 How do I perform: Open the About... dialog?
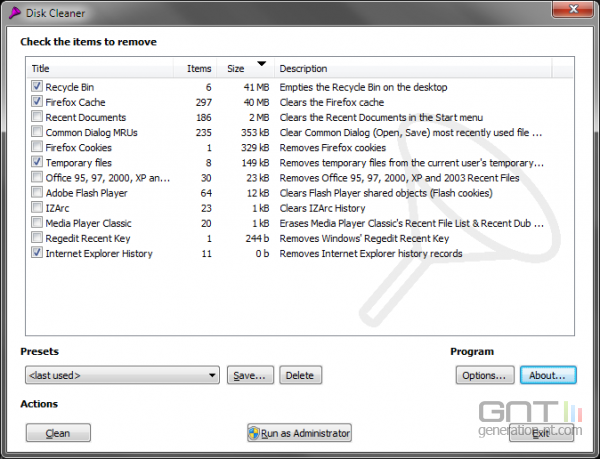(548, 375)
